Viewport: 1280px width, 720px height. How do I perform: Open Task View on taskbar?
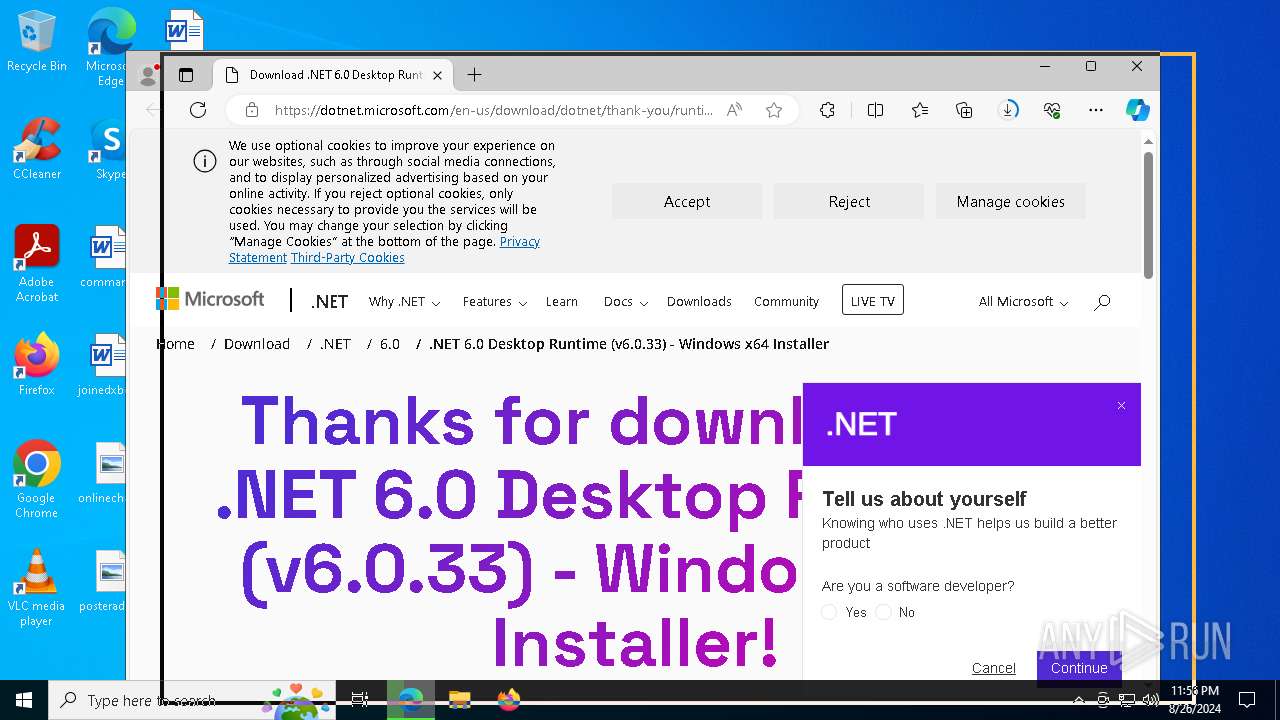pyautogui.click(x=360, y=700)
